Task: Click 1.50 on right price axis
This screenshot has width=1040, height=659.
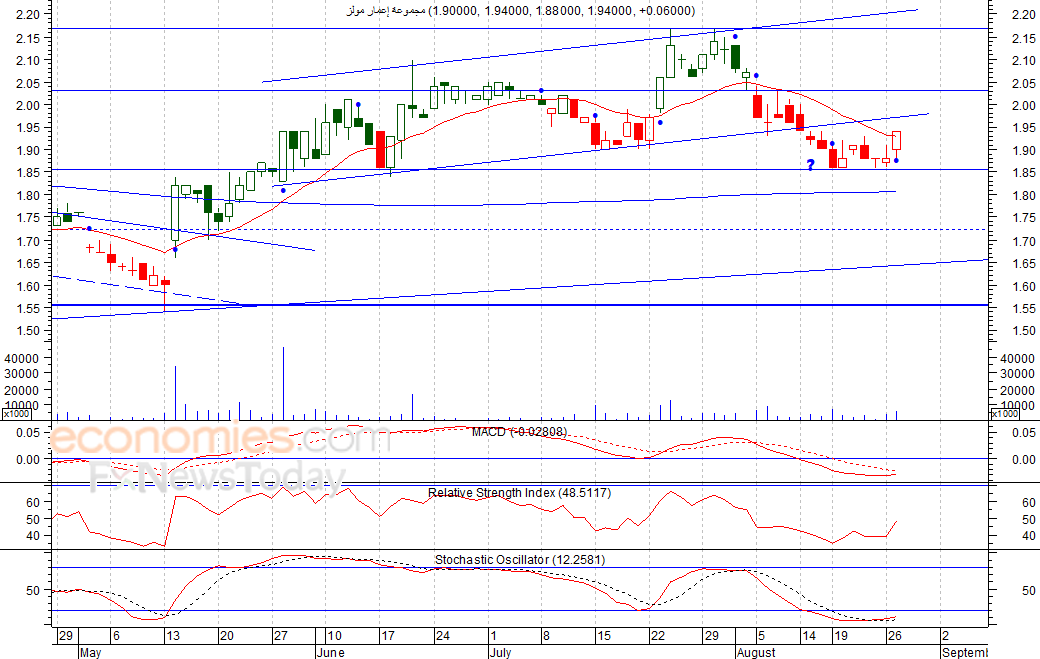Action: point(1023,331)
